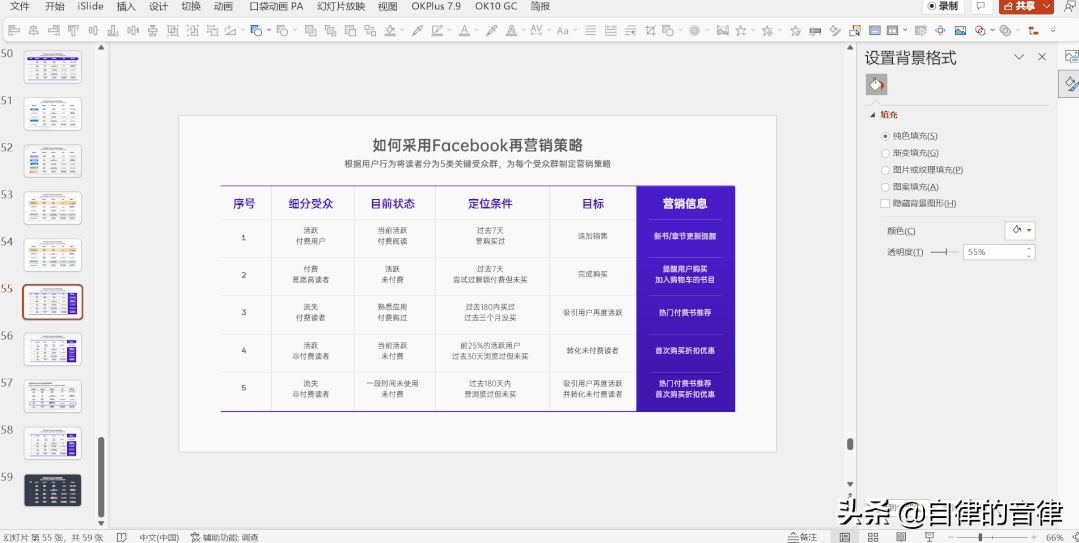Select slide 56 thumbnail

tap(53, 349)
